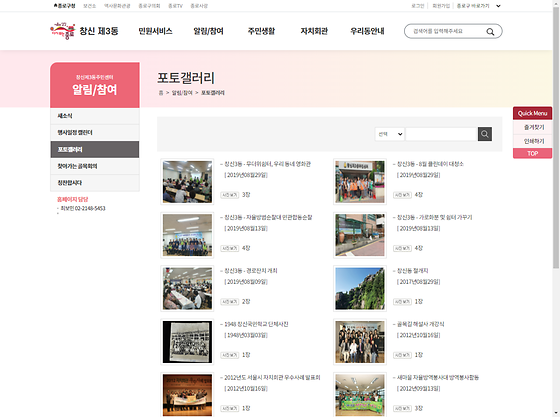Open thumbnail of 8월 클린데이 대청소 post

coord(360,182)
